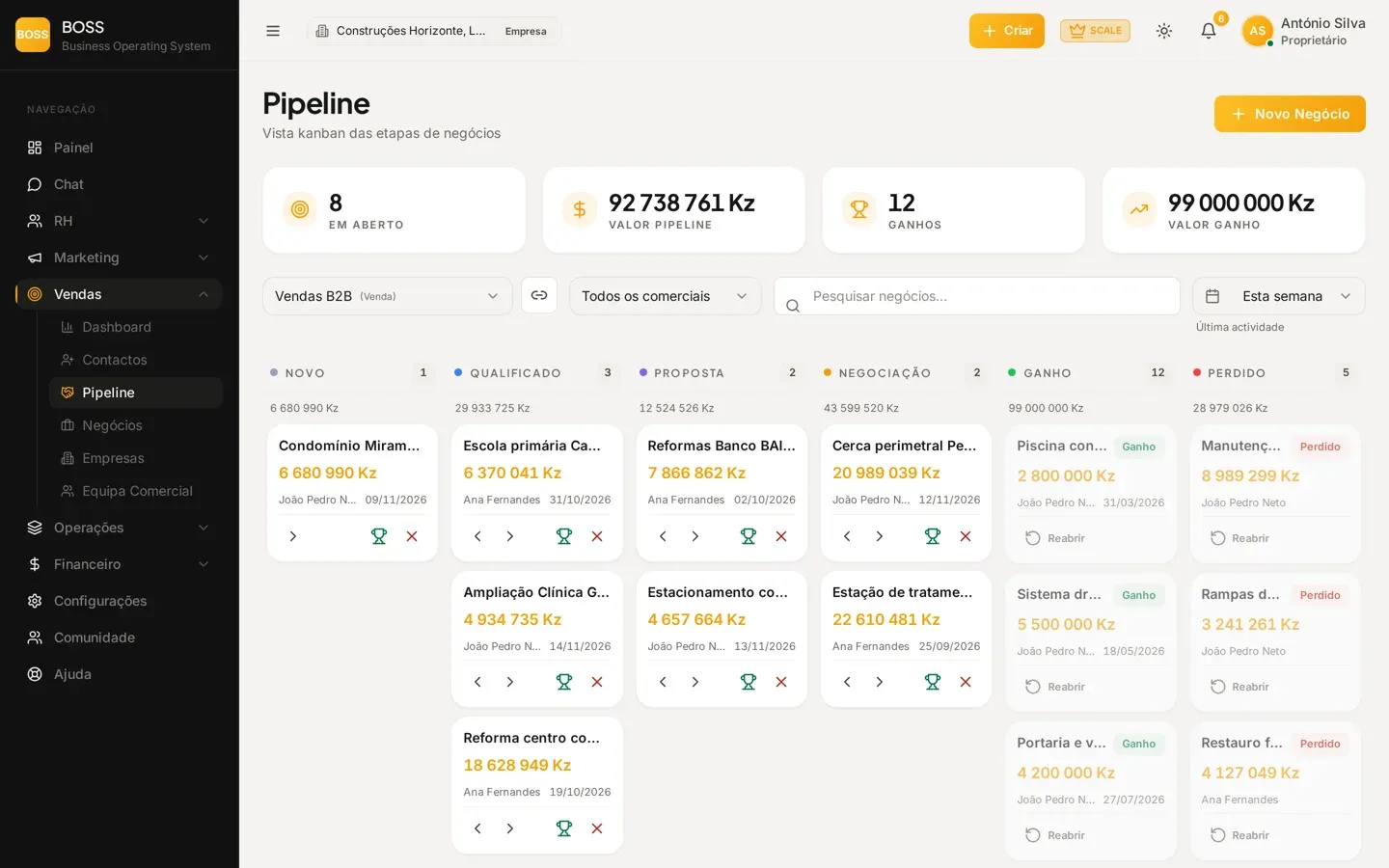Open Configurações in the sidebar
The width and height of the screenshot is (1389, 868).
[119, 601]
